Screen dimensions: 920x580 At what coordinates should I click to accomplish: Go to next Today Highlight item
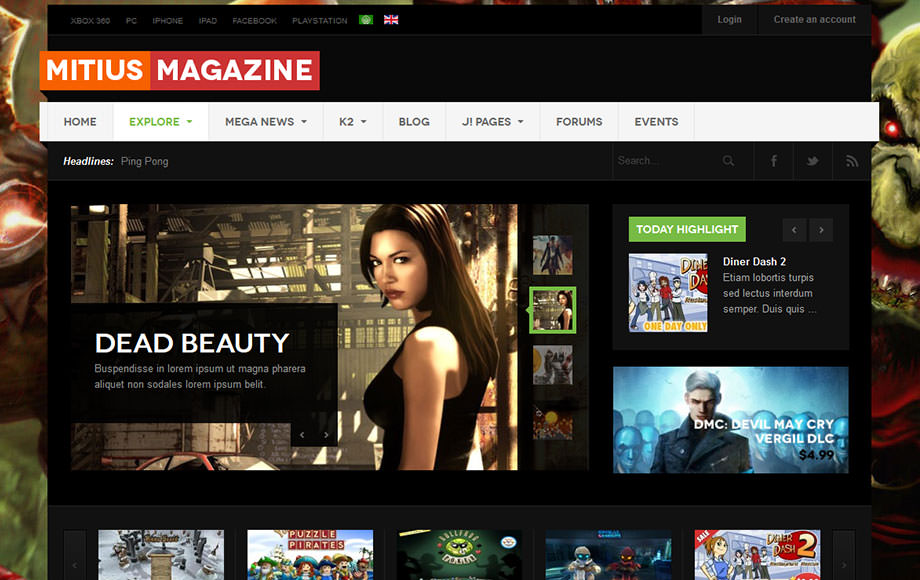[821, 230]
